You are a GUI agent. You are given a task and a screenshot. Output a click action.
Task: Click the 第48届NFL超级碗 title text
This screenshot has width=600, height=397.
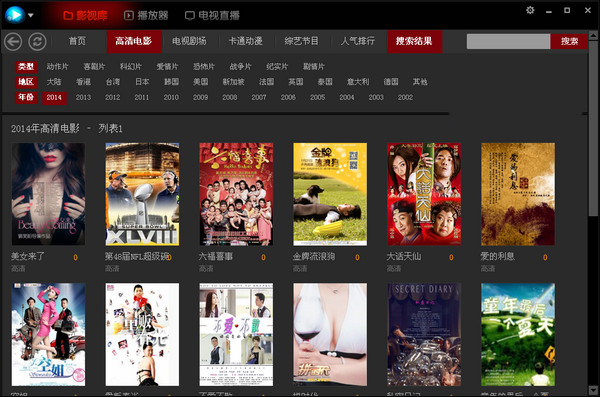click(x=137, y=256)
